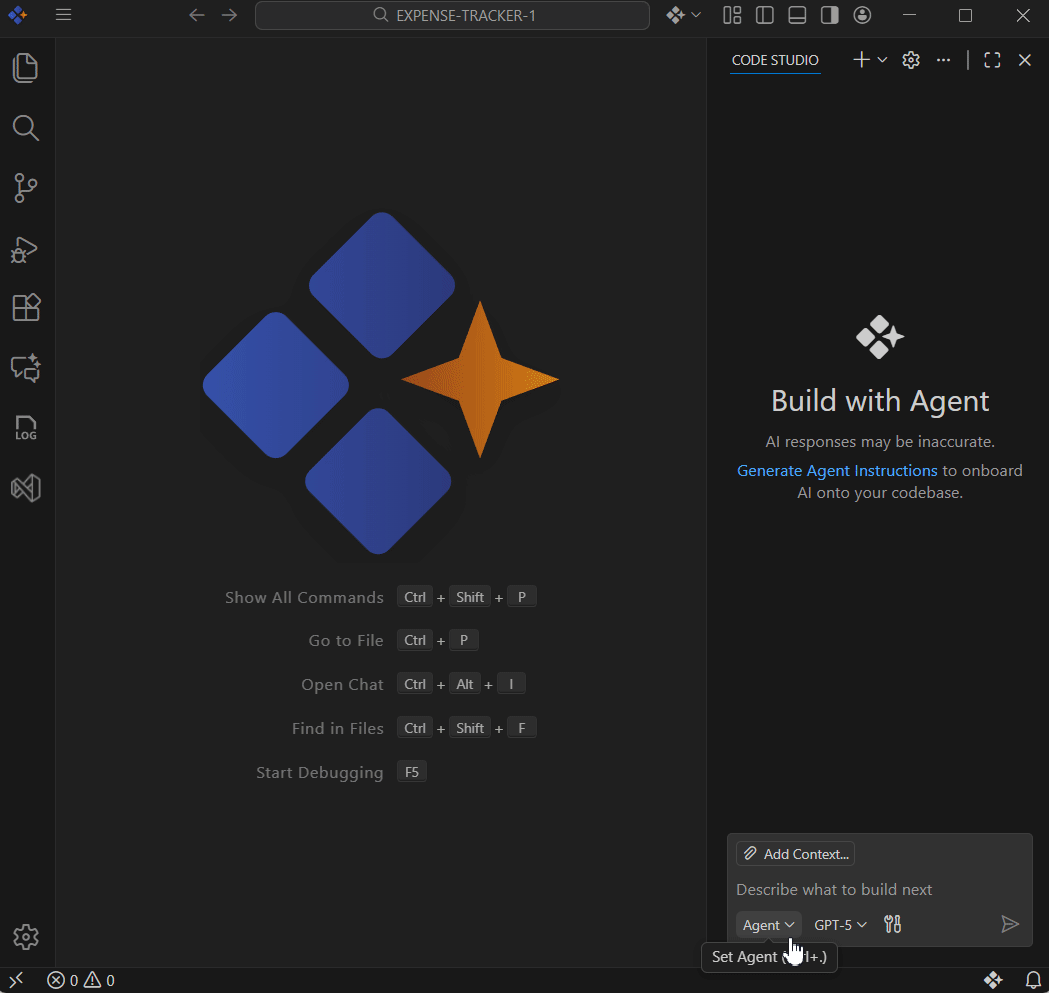1049x993 pixels.
Task: Open the Agent mode dropdown
Action: (768, 924)
